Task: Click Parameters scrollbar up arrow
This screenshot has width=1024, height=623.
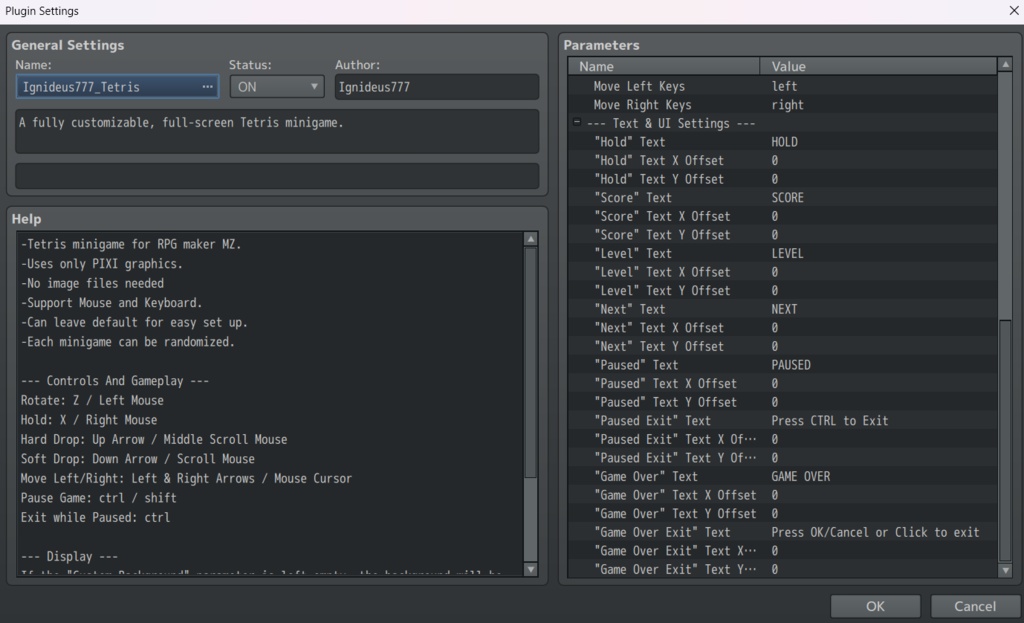Action: pos(1006,64)
